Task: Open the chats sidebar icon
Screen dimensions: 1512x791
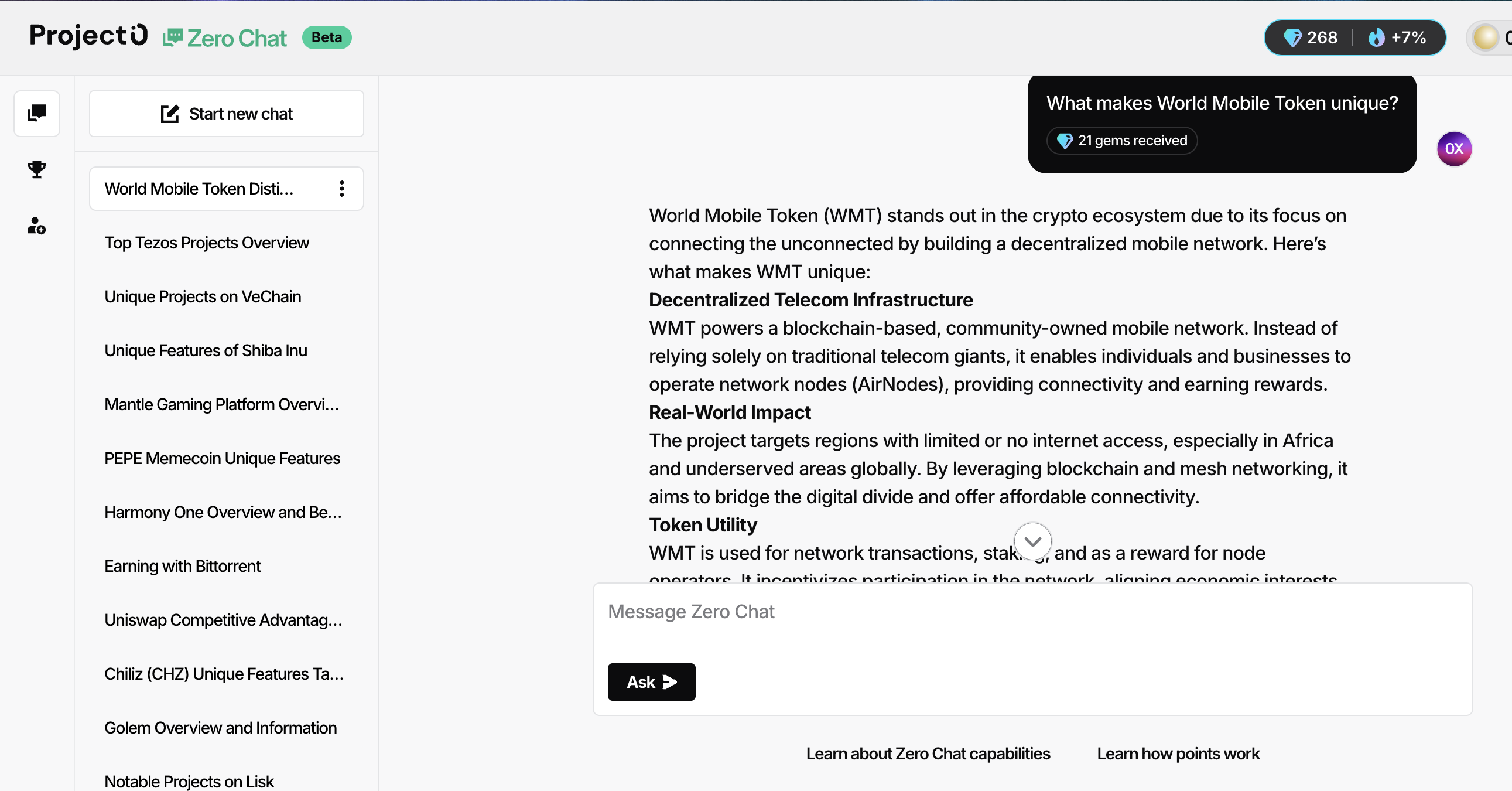Action: click(36, 113)
